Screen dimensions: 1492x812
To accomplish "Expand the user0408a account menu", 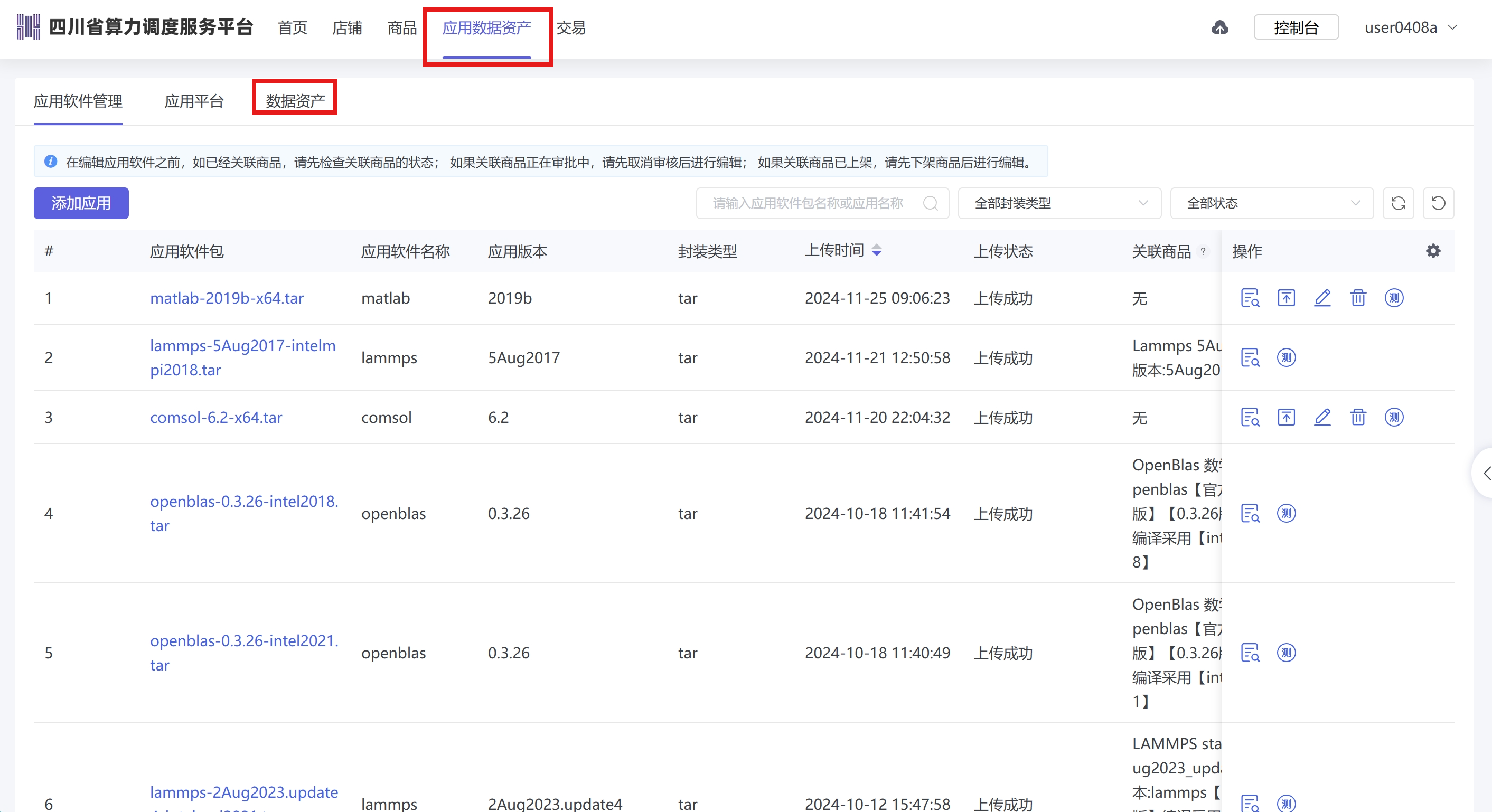I will [x=1410, y=27].
